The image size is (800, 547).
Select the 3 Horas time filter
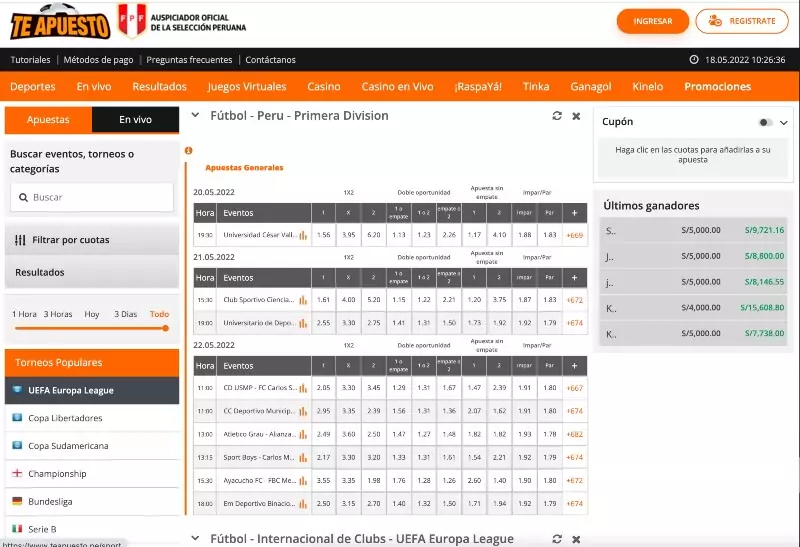[58, 314]
